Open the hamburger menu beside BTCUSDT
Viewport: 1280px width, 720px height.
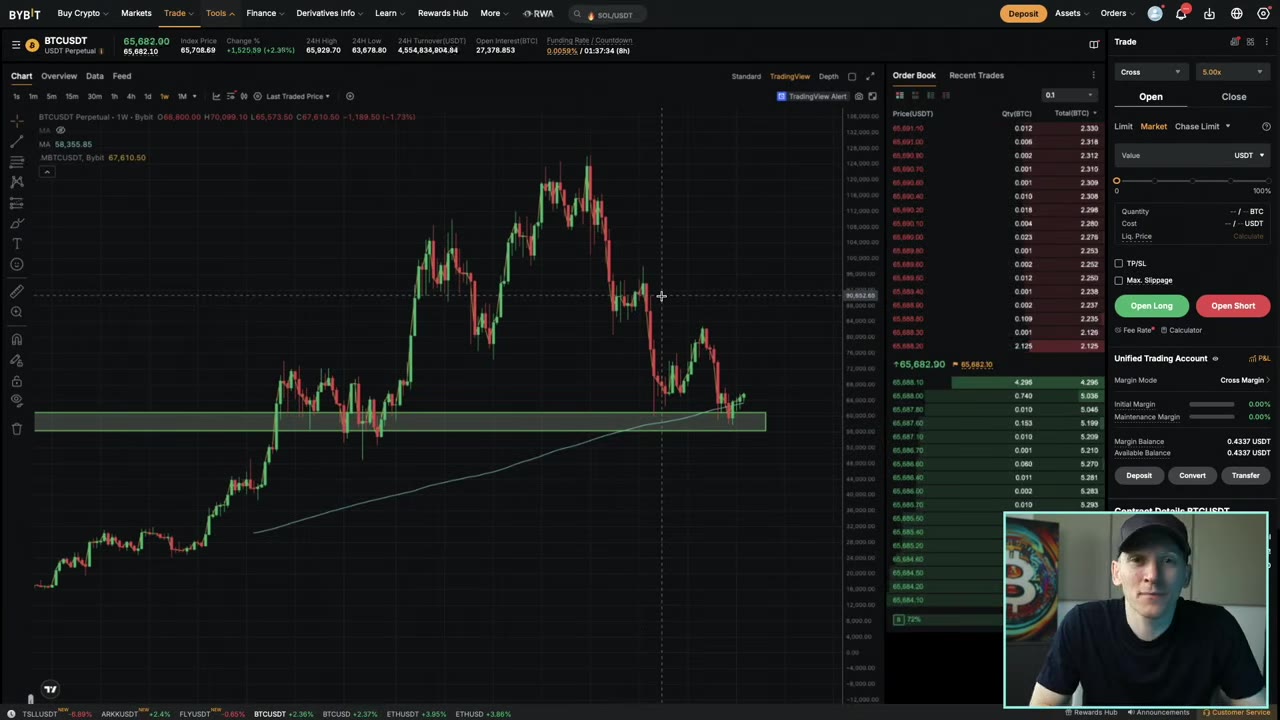click(x=16, y=45)
